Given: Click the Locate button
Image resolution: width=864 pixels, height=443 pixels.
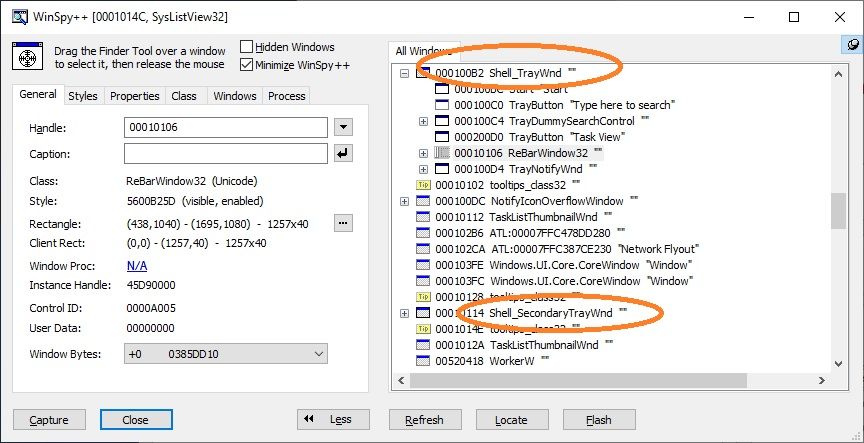Looking at the screenshot, I should point(511,420).
